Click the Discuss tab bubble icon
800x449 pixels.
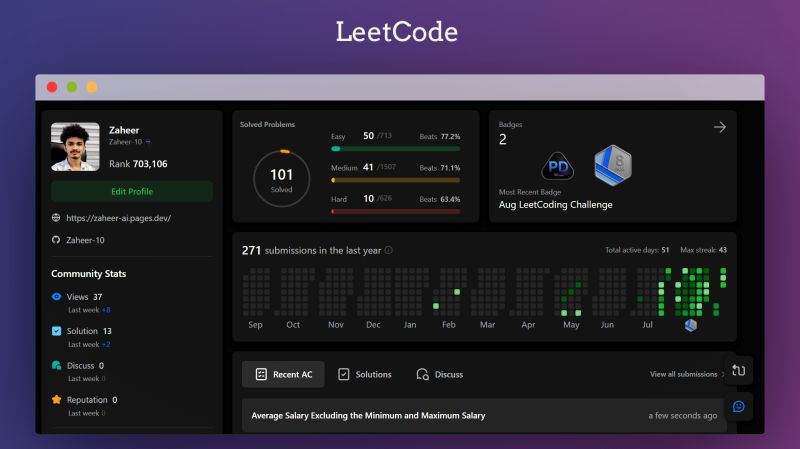click(x=422, y=375)
